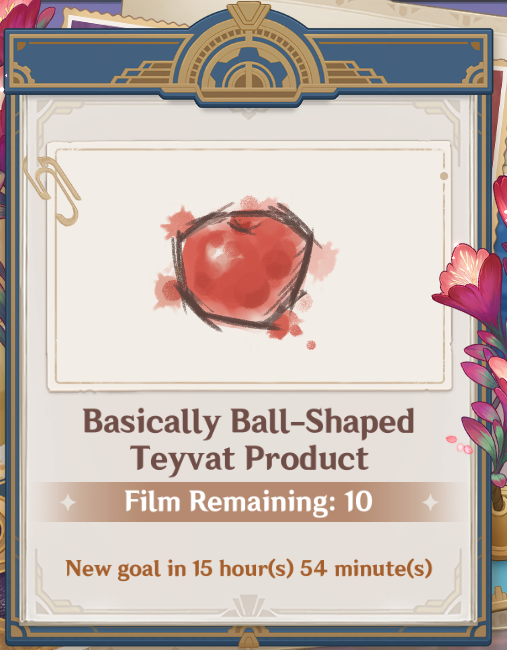The image size is (507, 650).
Task: Click the sparkle star right of Film Remaining
Action: pos(430,502)
